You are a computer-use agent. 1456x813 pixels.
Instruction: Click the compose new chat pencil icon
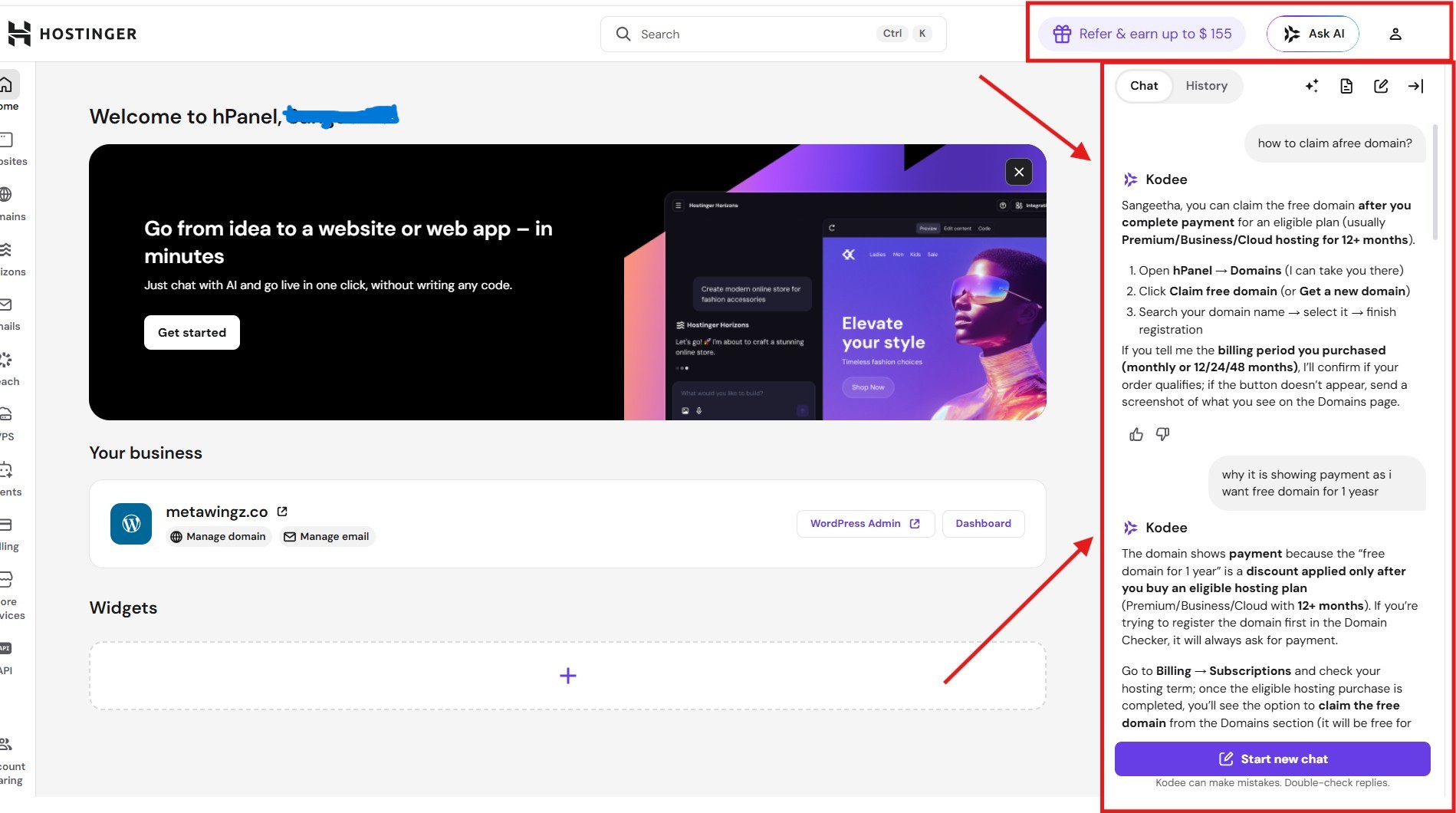(1381, 86)
